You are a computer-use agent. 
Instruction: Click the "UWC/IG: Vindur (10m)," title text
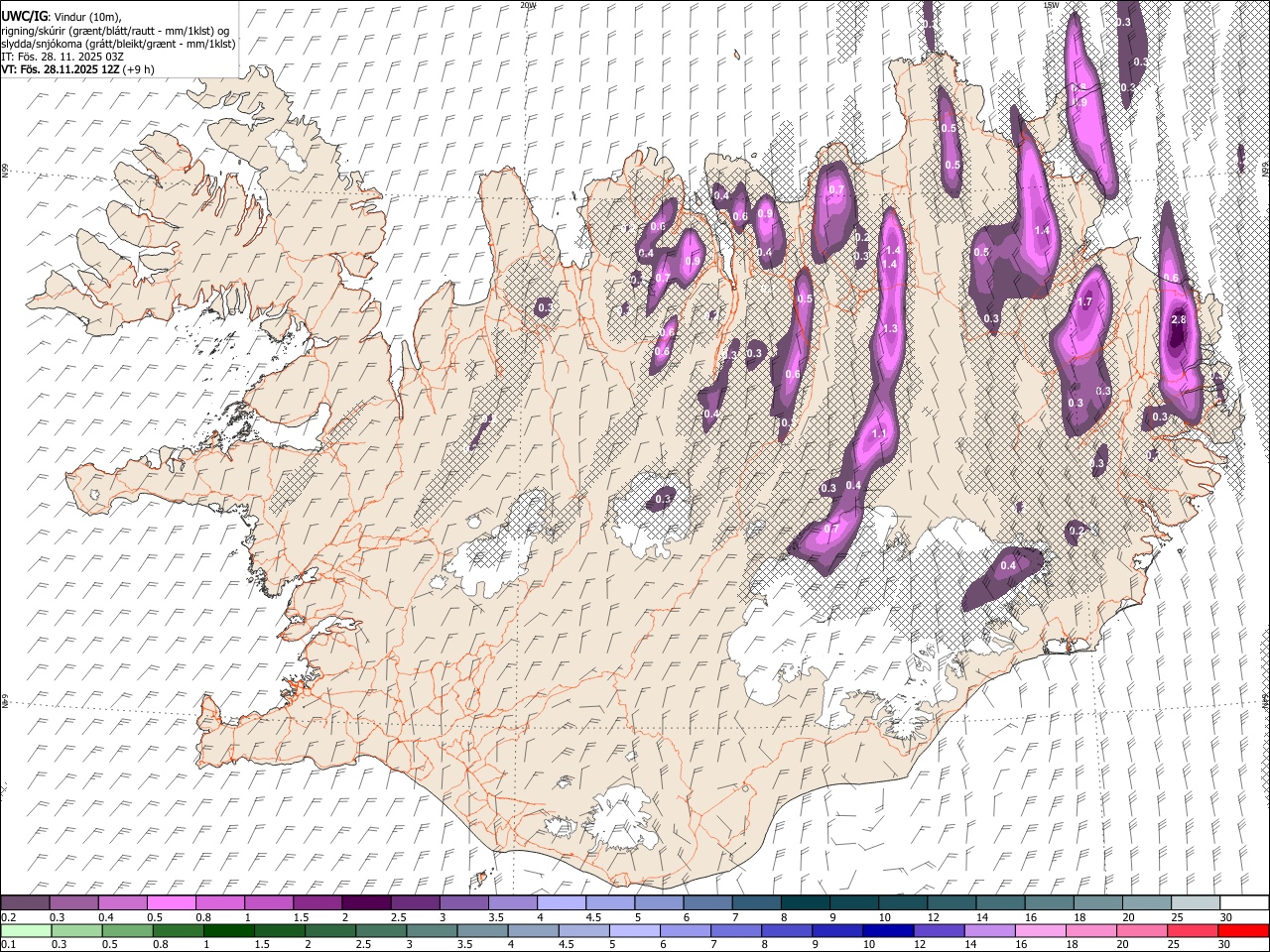[x=60, y=17]
